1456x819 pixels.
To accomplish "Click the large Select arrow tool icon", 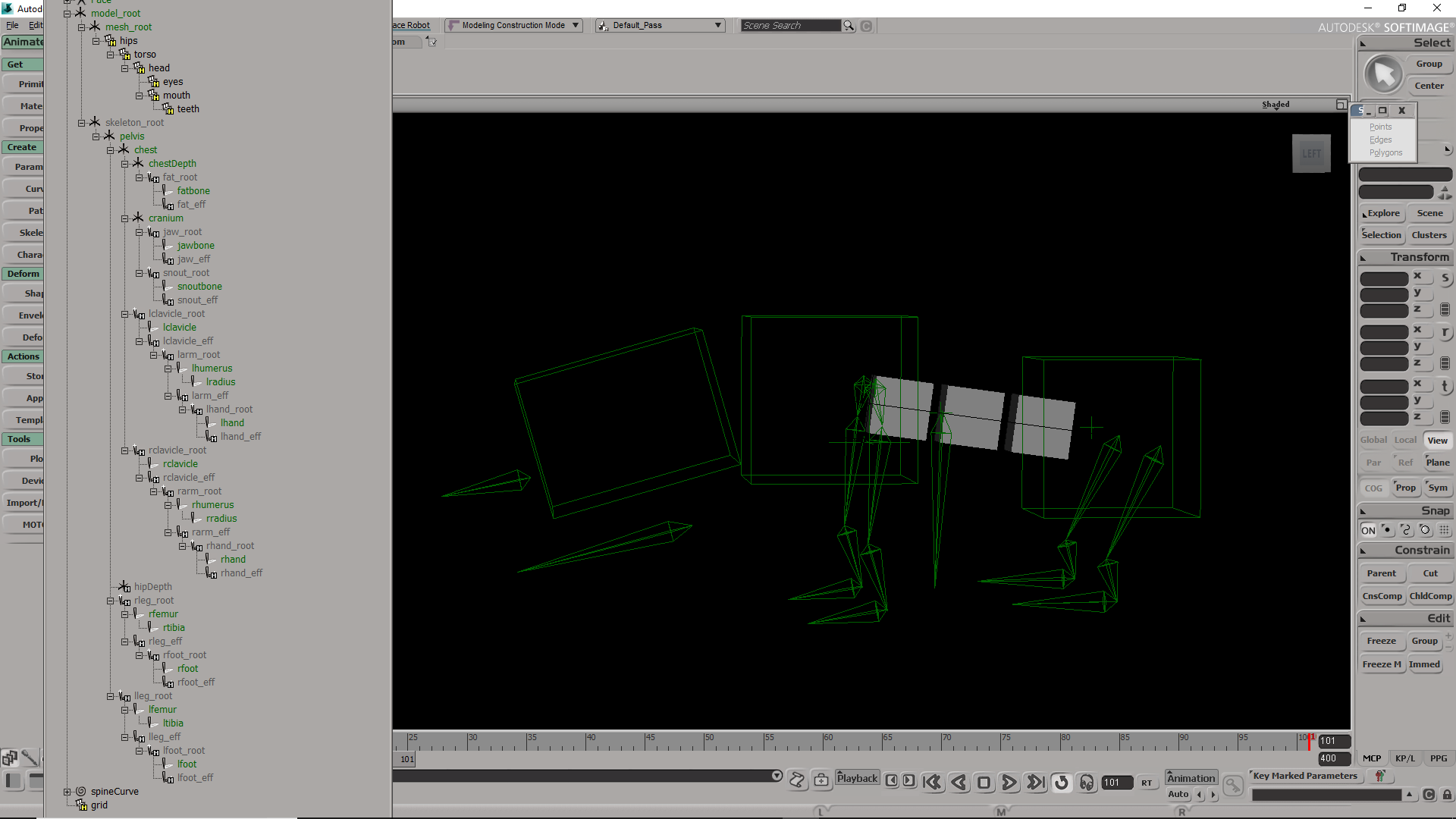I will [1383, 74].
